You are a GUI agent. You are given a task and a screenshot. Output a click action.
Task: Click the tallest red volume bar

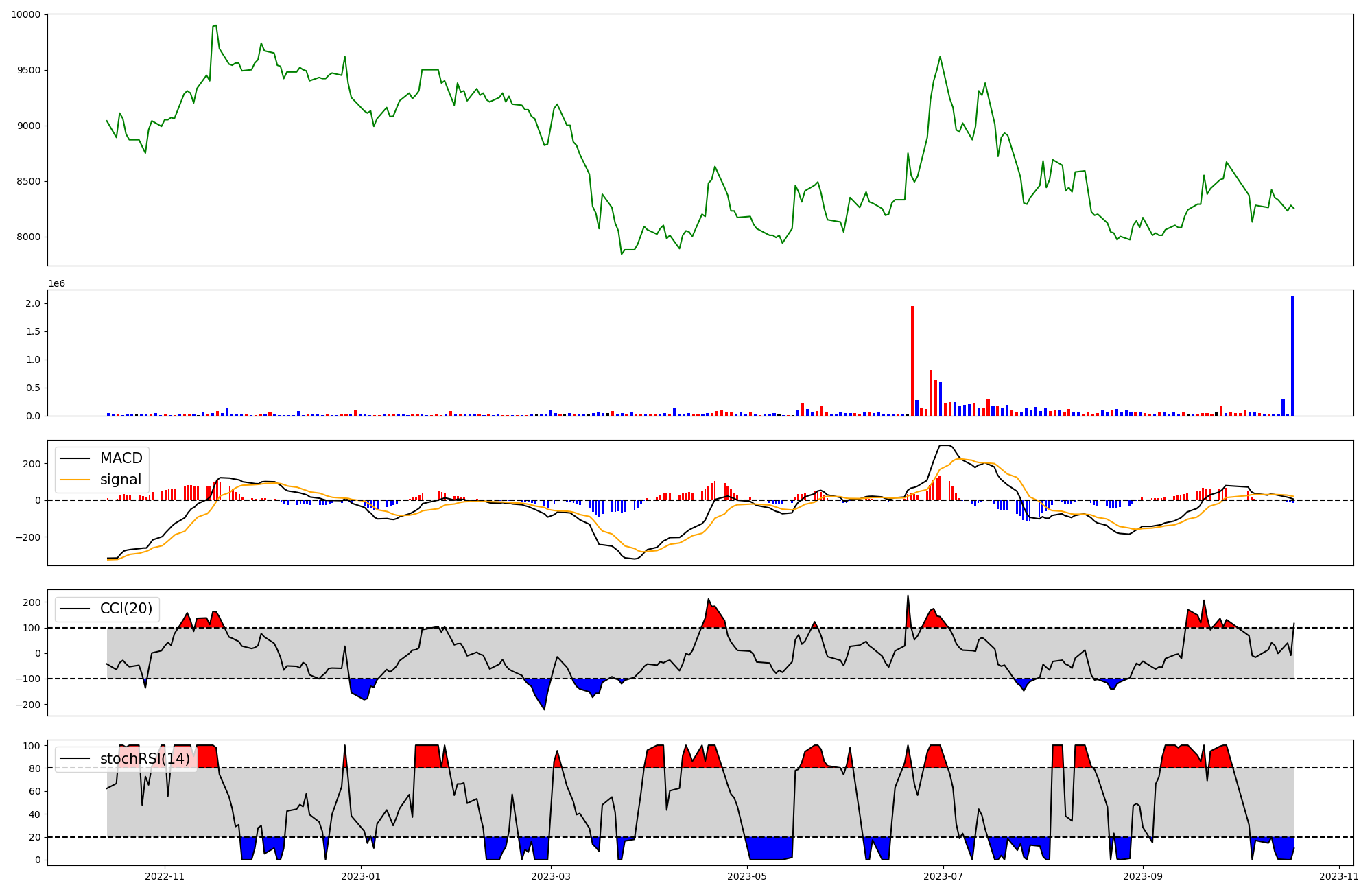tap(912, 360)
